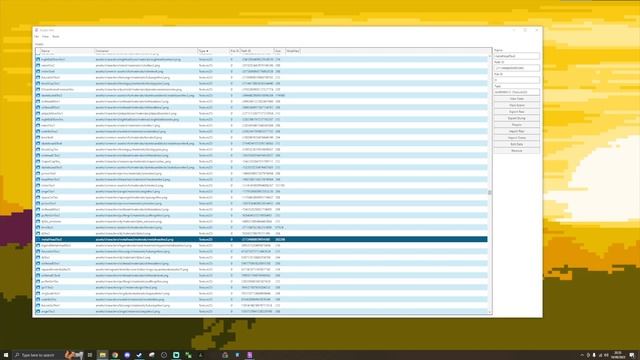Focus the File ID text field
640x360 pixels.
pyautogui.click(x=516, y=80)
